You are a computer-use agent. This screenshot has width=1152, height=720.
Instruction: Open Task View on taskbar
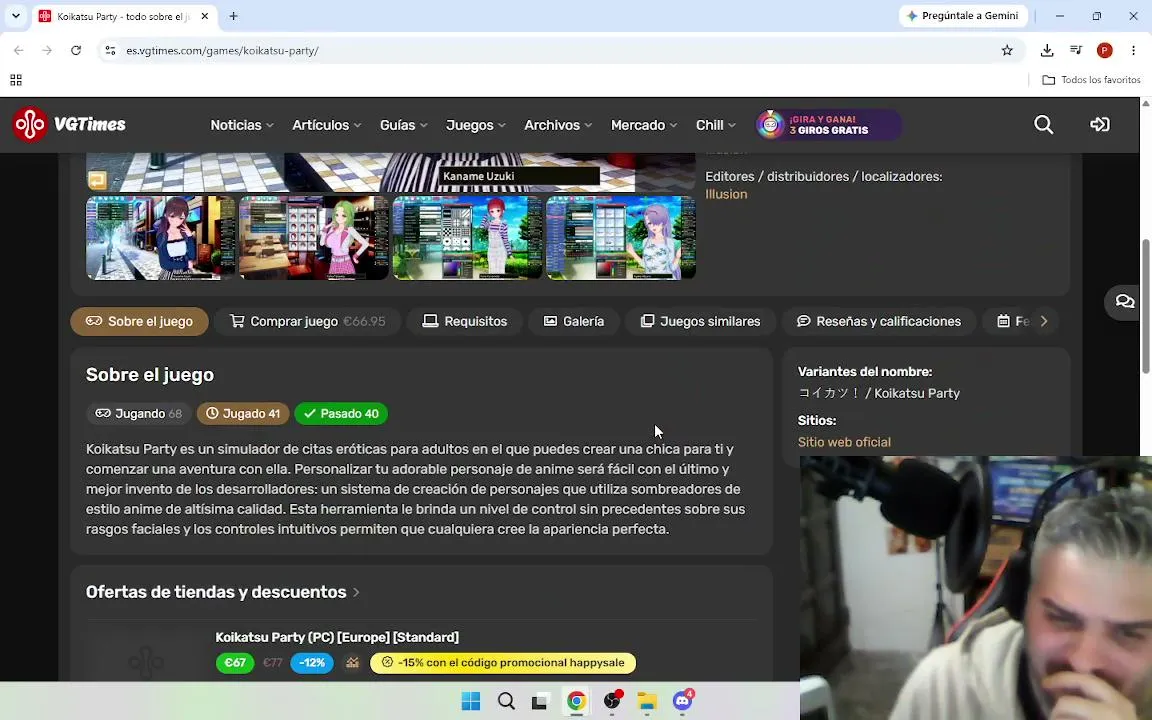pos(540,701)
